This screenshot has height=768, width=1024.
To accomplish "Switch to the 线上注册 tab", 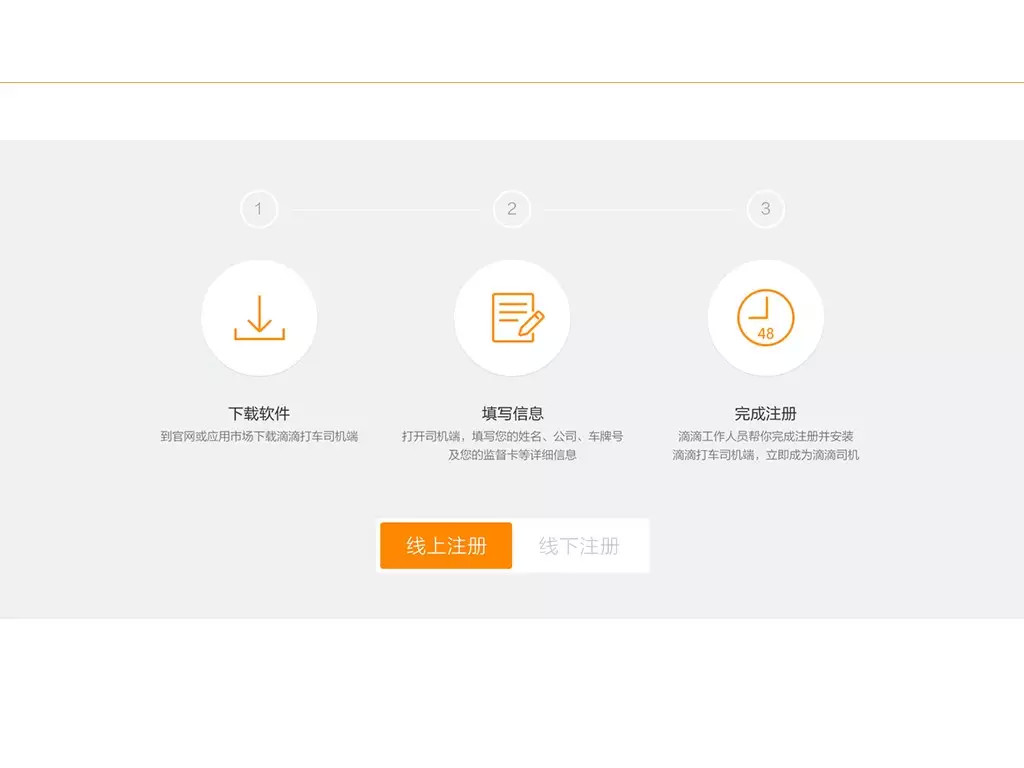I will (x=446, y=546).
